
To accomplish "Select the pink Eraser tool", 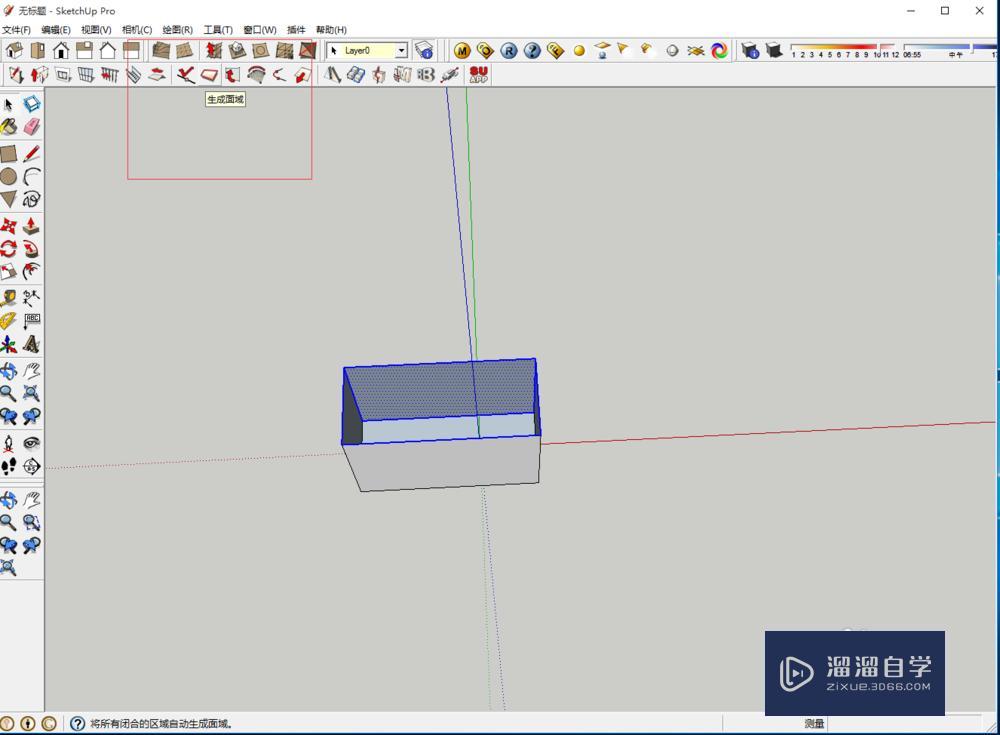I will coord(31,128).
